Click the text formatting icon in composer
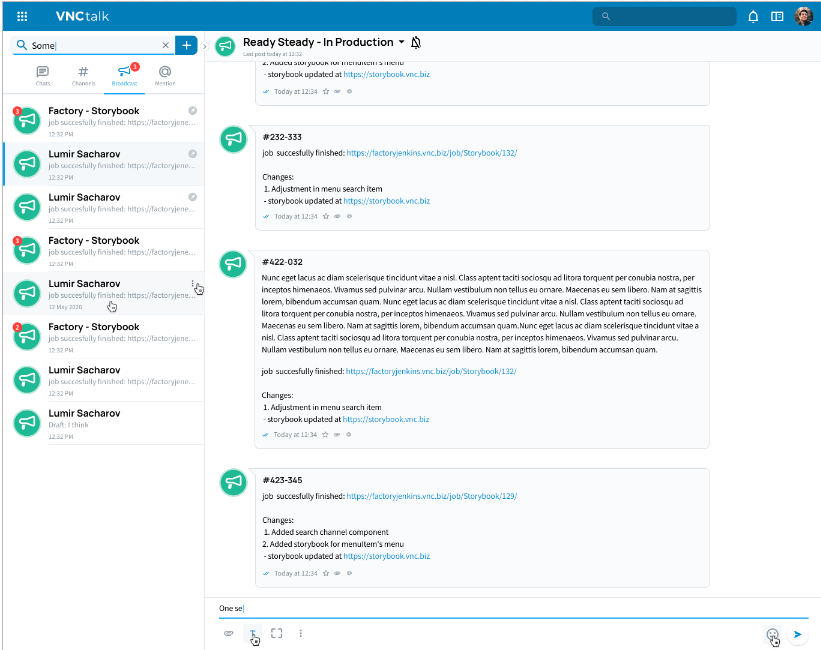This screenshot has width=821, height=650. (253, 633)
